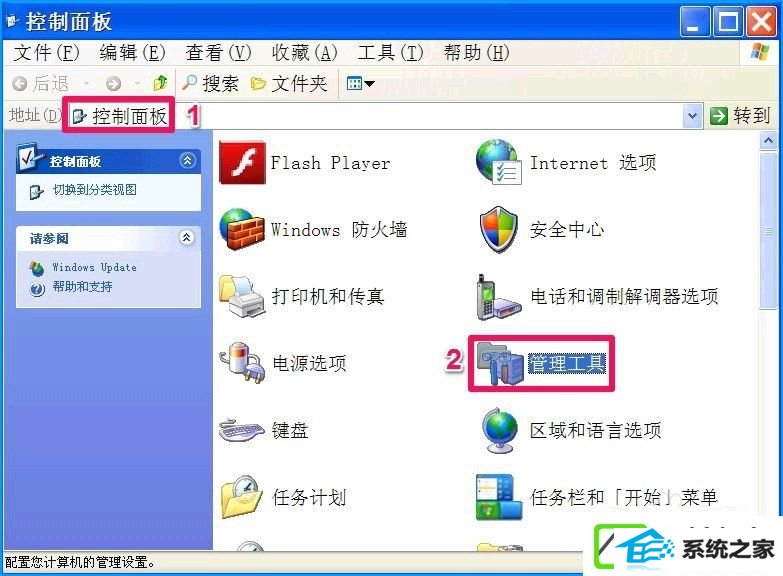Expand the address bar dropdown arrow
Screen dimensions: 783x576
(693, 116)
